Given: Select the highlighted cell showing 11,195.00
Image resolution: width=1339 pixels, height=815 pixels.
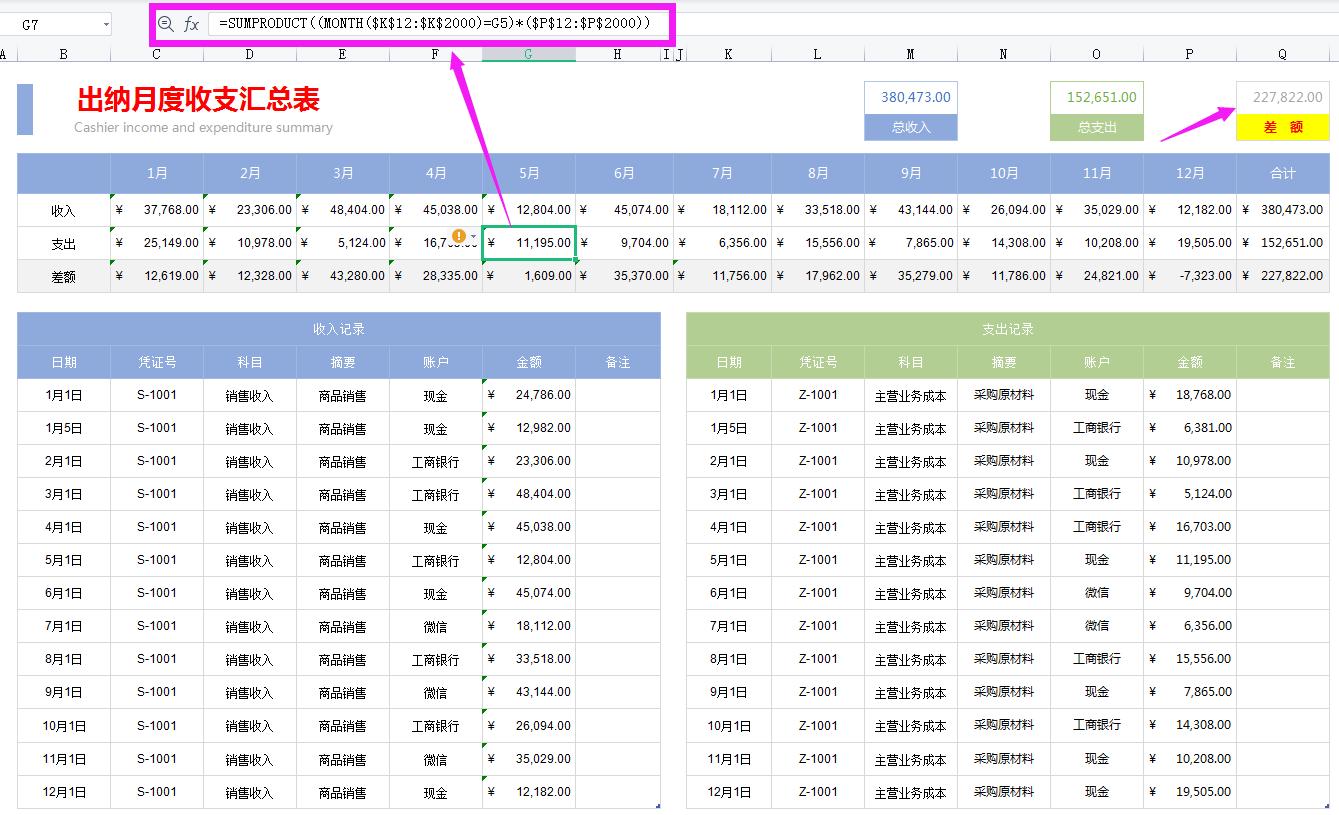Looking at the screenshot, I should (528, 242).
